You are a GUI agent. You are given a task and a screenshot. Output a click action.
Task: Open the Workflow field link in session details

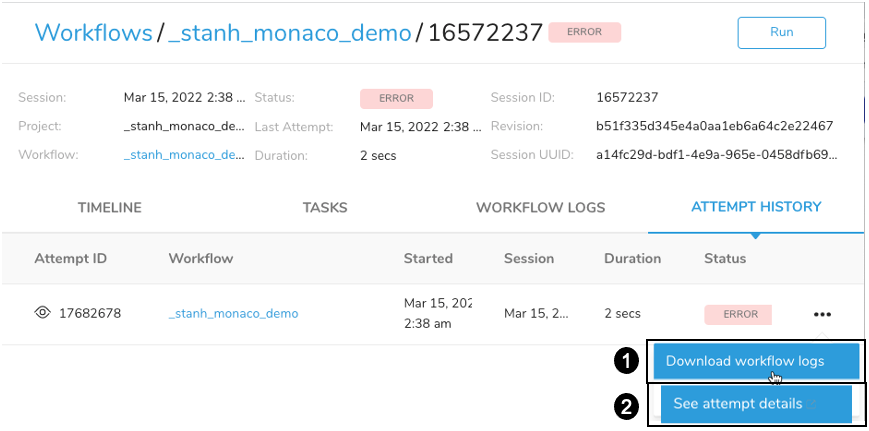pyautogui.click(x=184, y=155)
